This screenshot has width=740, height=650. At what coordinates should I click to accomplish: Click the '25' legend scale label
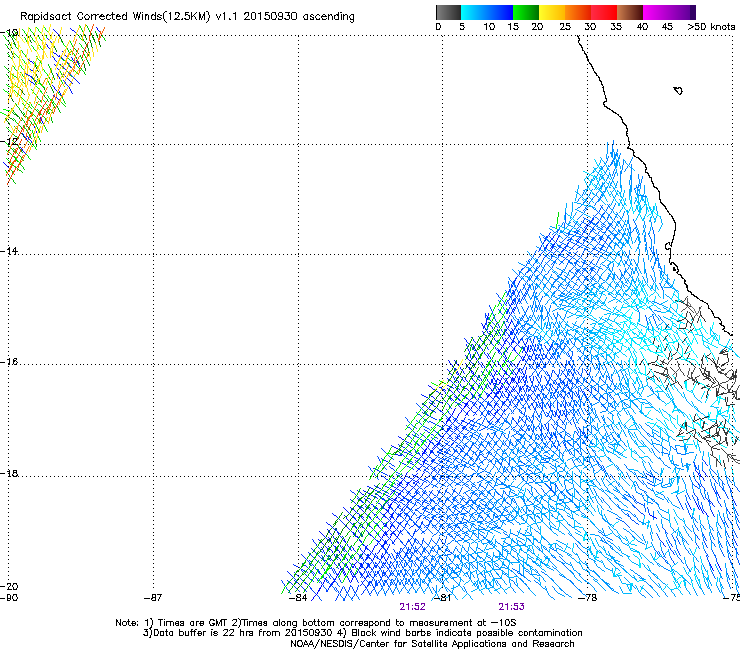click(565, 27)
